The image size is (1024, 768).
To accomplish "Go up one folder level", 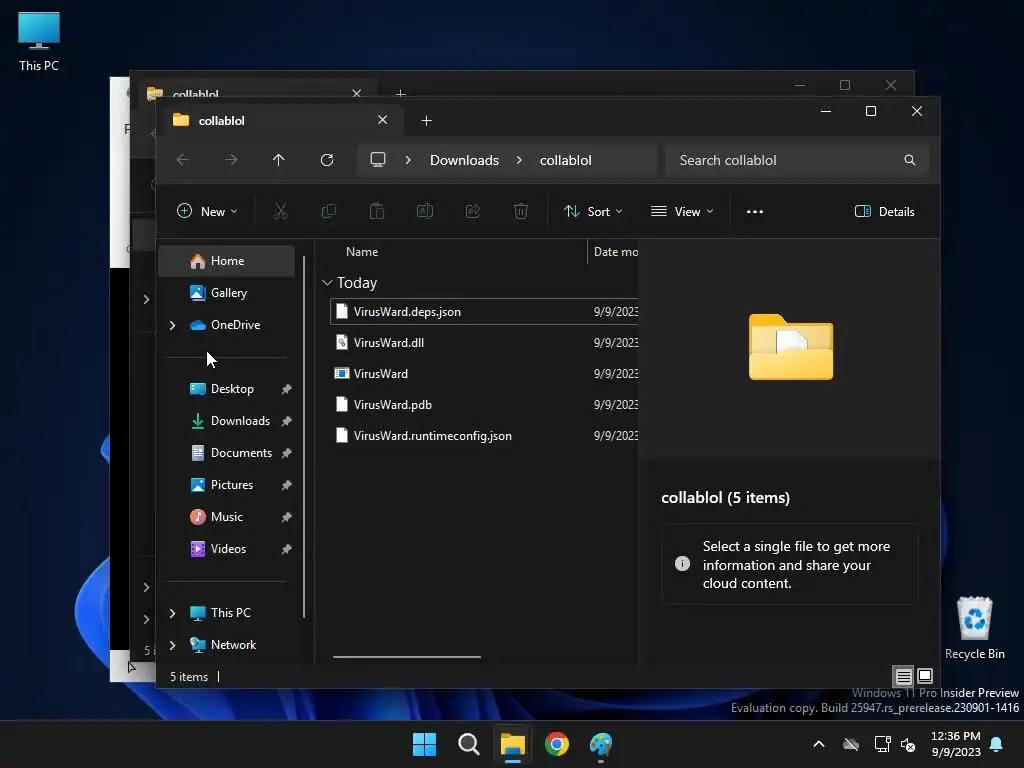I will [x=279, y=160].
